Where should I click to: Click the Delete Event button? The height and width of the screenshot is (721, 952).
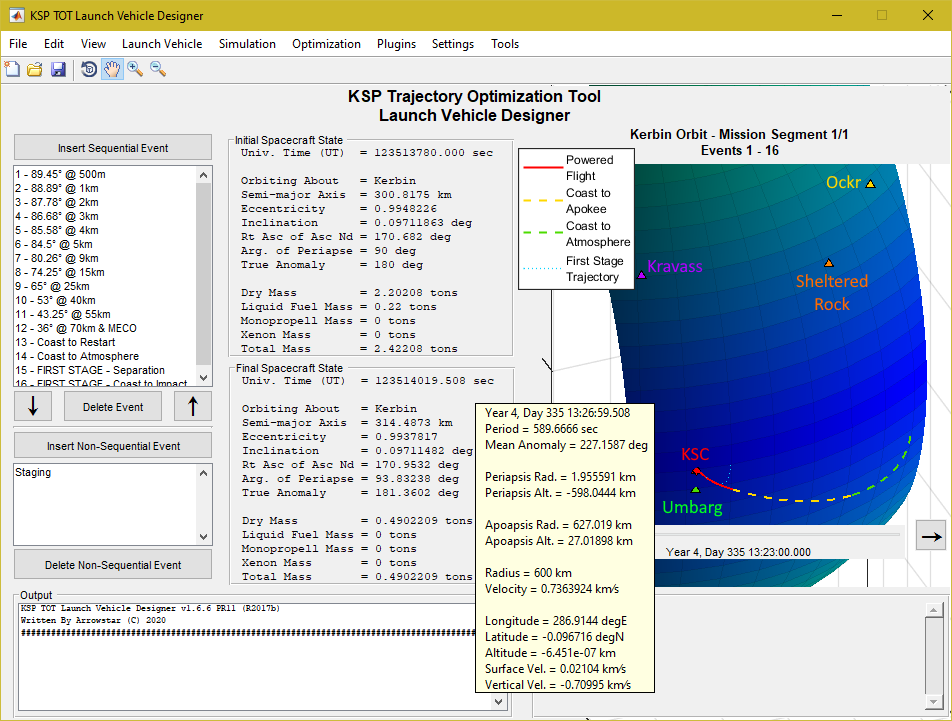(113, 407)
